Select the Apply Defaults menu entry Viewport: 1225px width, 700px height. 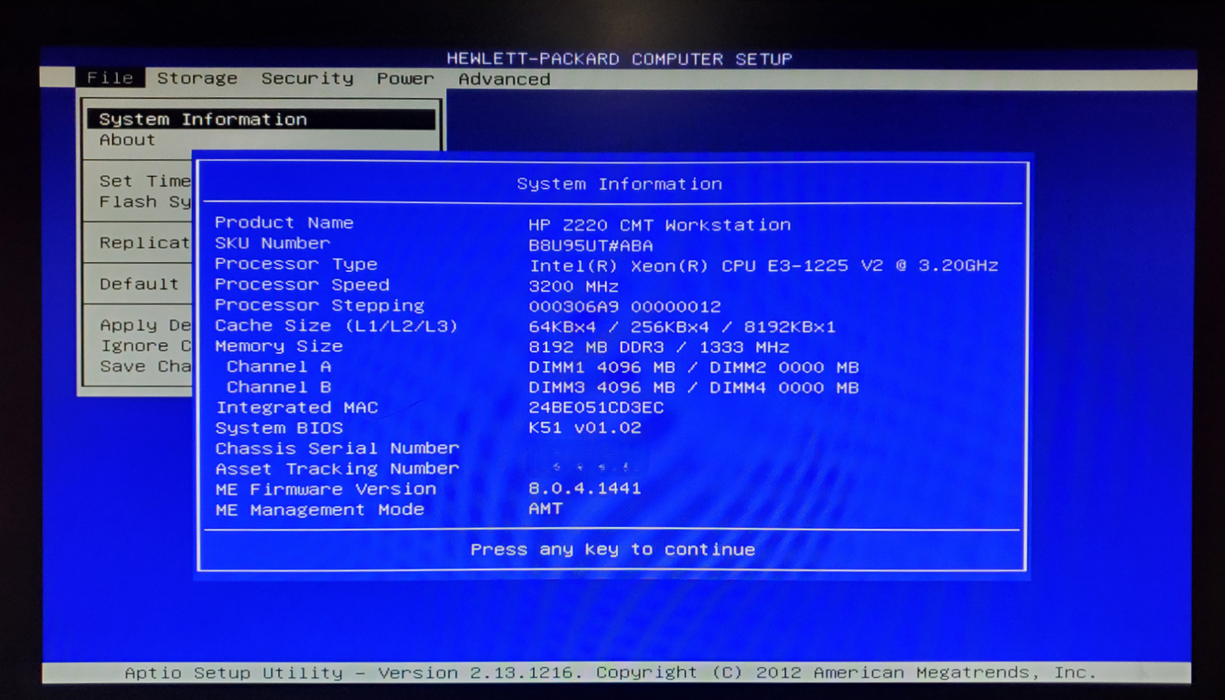click(x=144, y=325)
